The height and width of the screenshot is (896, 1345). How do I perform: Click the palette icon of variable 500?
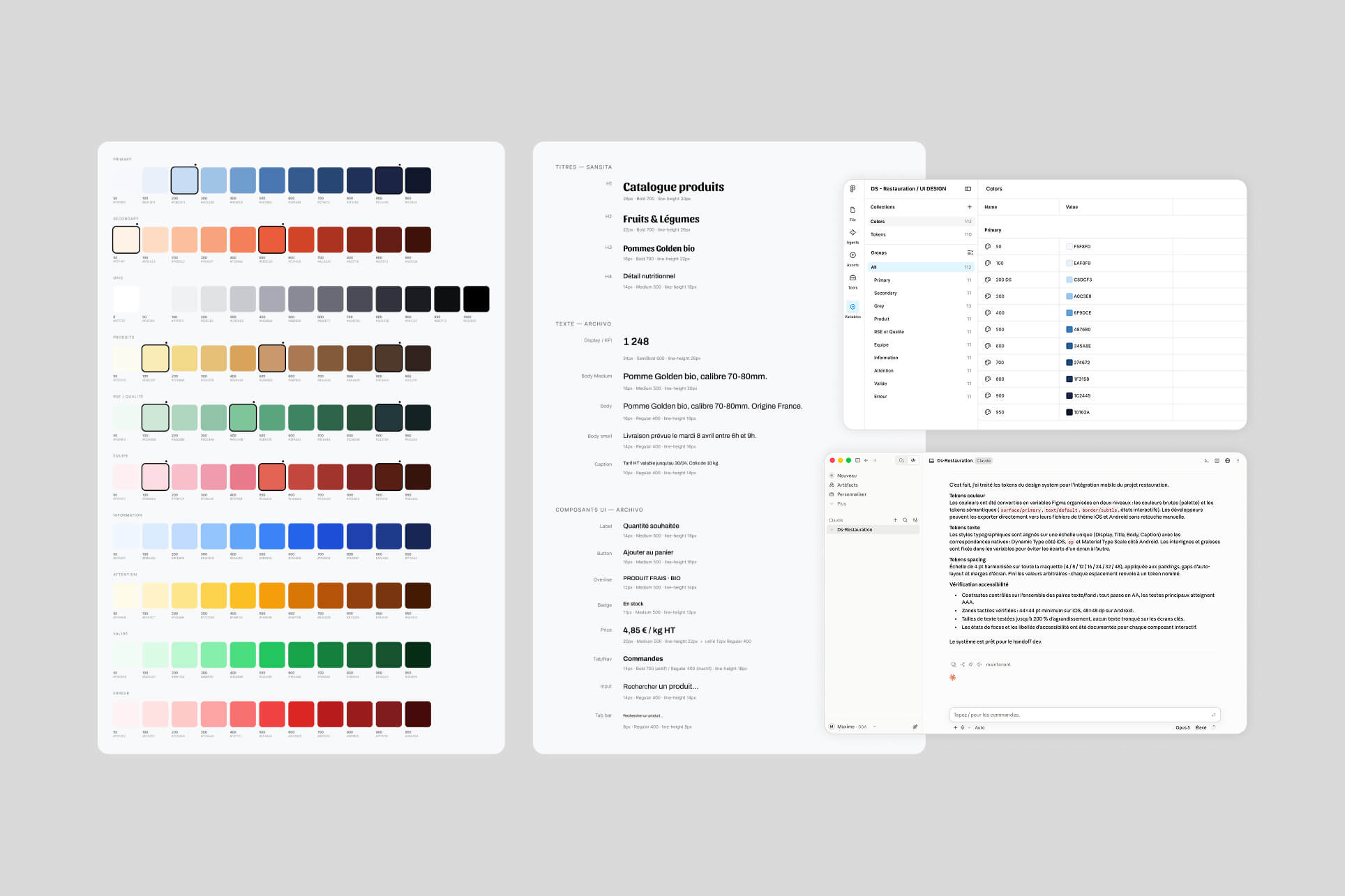coord(988,329)
